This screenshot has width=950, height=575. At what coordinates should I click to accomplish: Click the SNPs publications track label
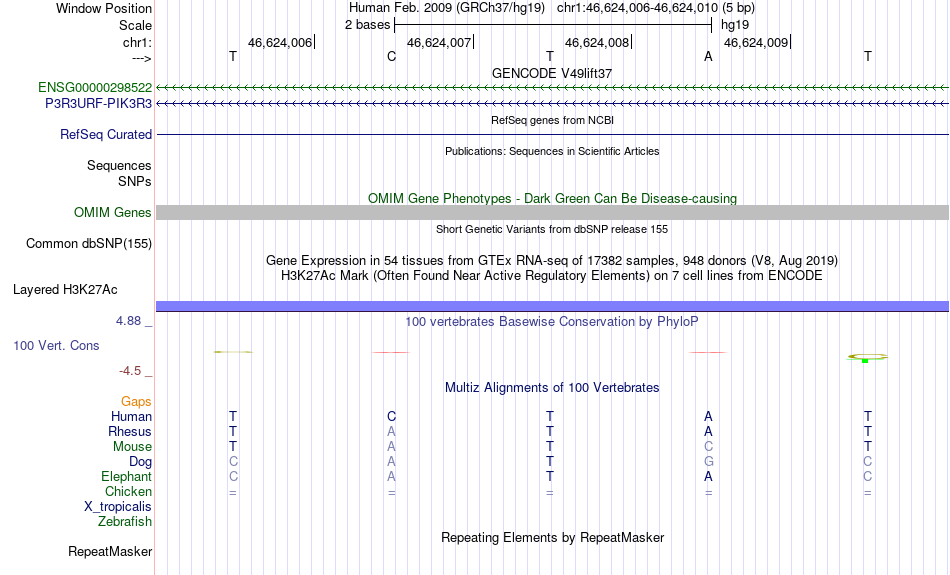tap(135, 181)
